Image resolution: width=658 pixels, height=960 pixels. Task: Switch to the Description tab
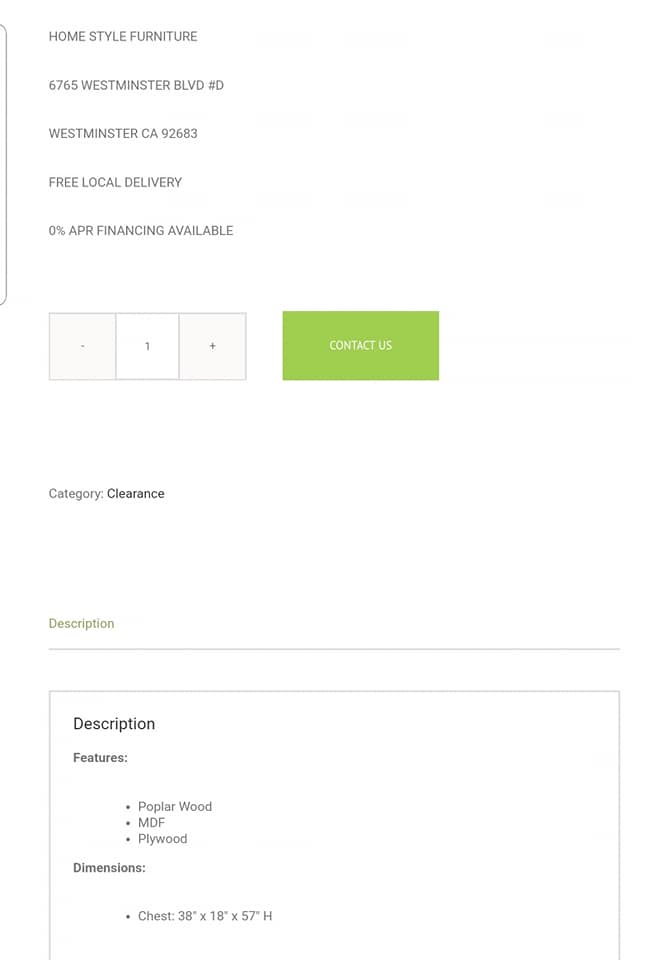(81, 623)
